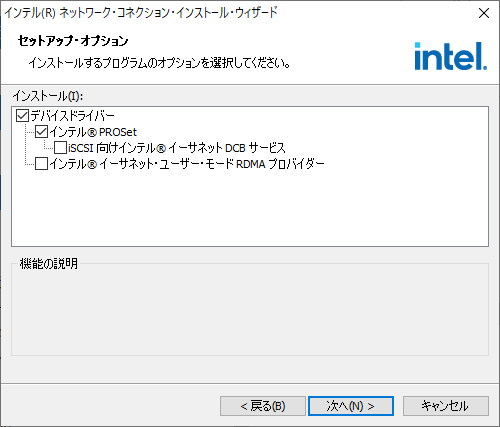Click the インストール(I): list label

tap(48, 96)
